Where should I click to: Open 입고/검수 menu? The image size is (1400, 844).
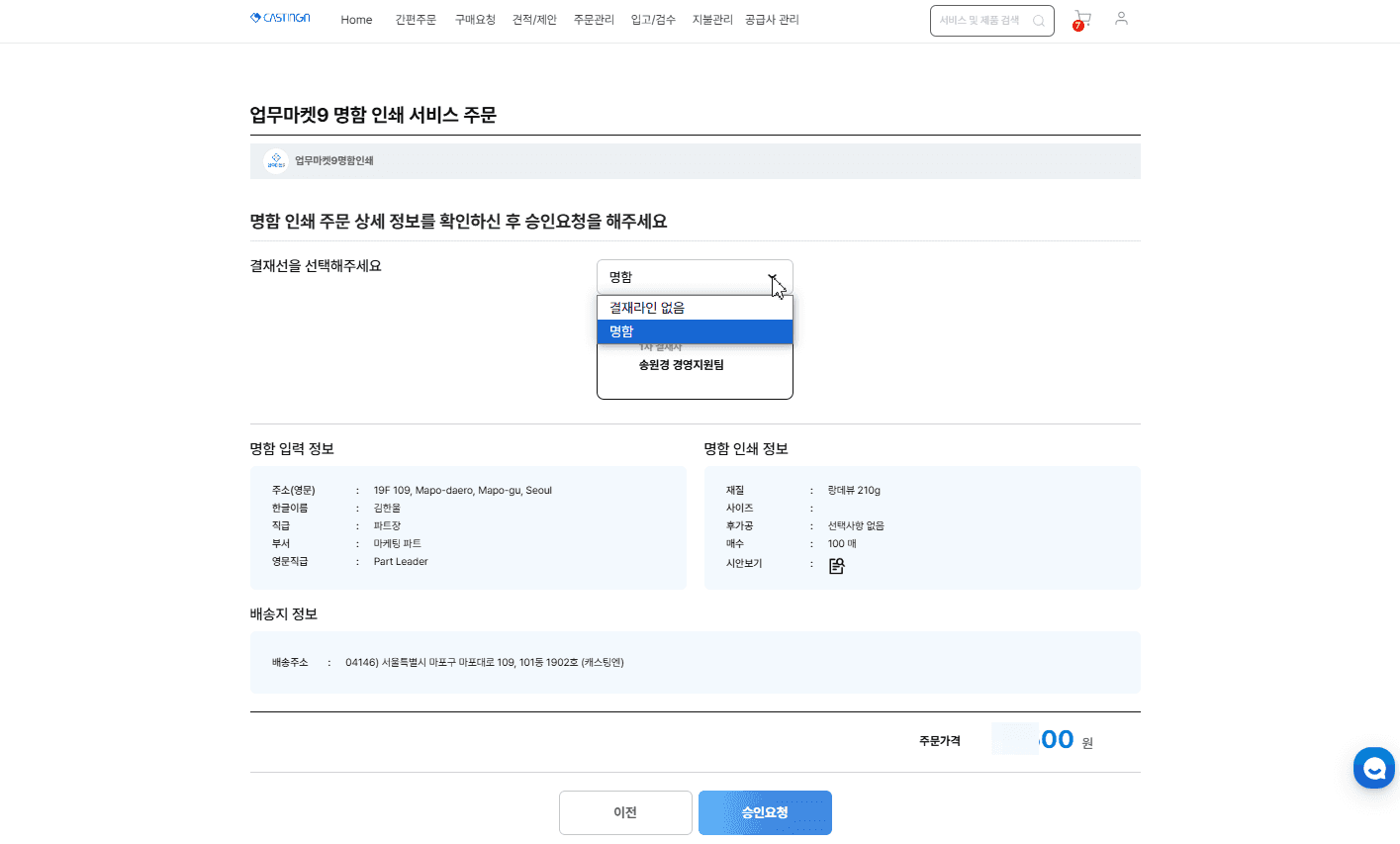tap(653, 20)
